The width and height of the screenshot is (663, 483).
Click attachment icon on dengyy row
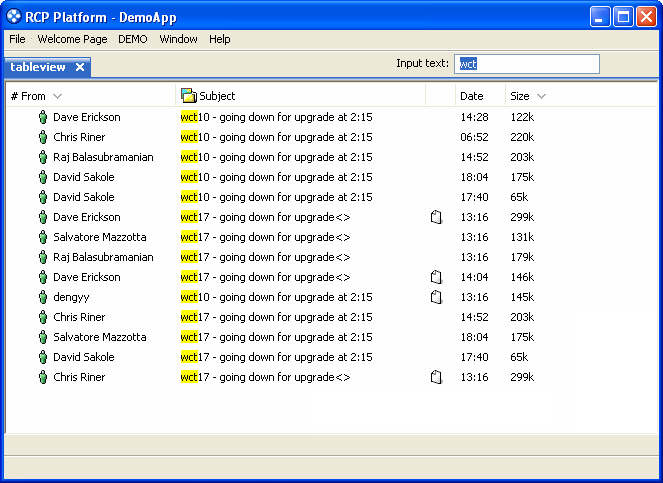pyautogui.click(x=436, y=297)
